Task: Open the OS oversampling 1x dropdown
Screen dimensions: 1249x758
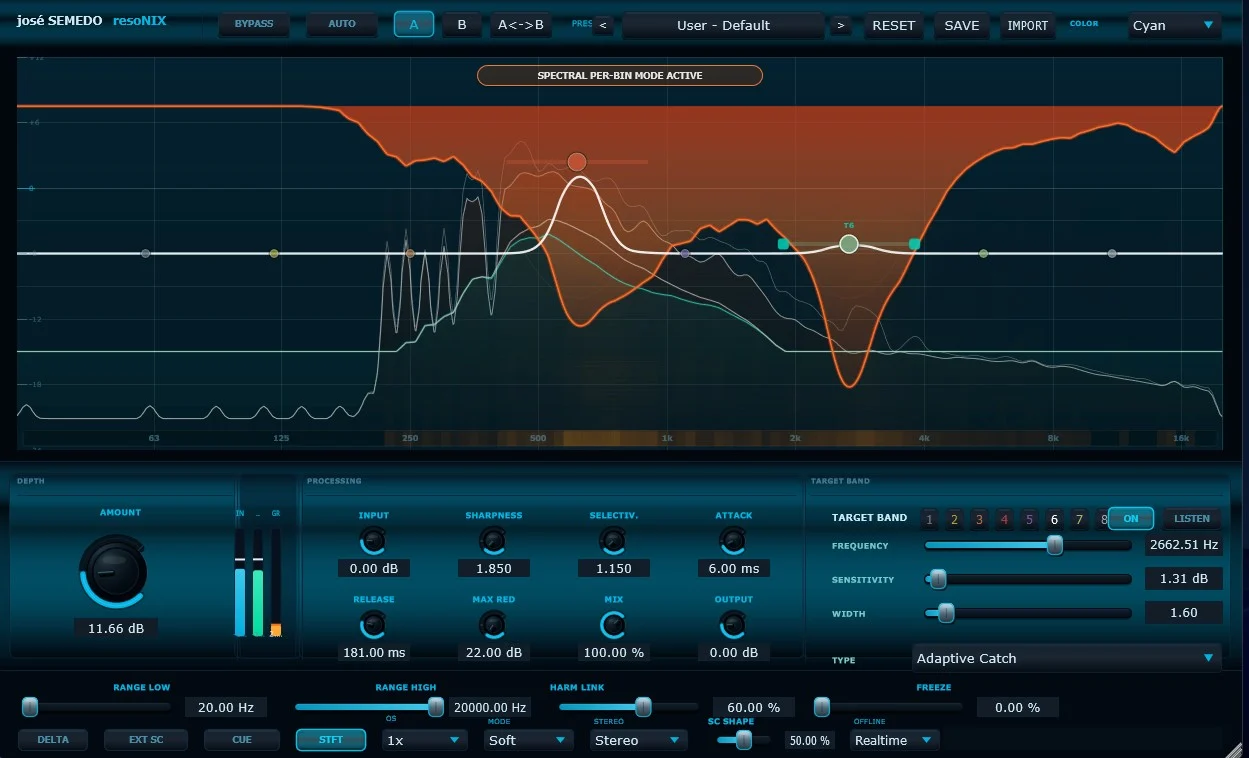Action: [425, 740]
